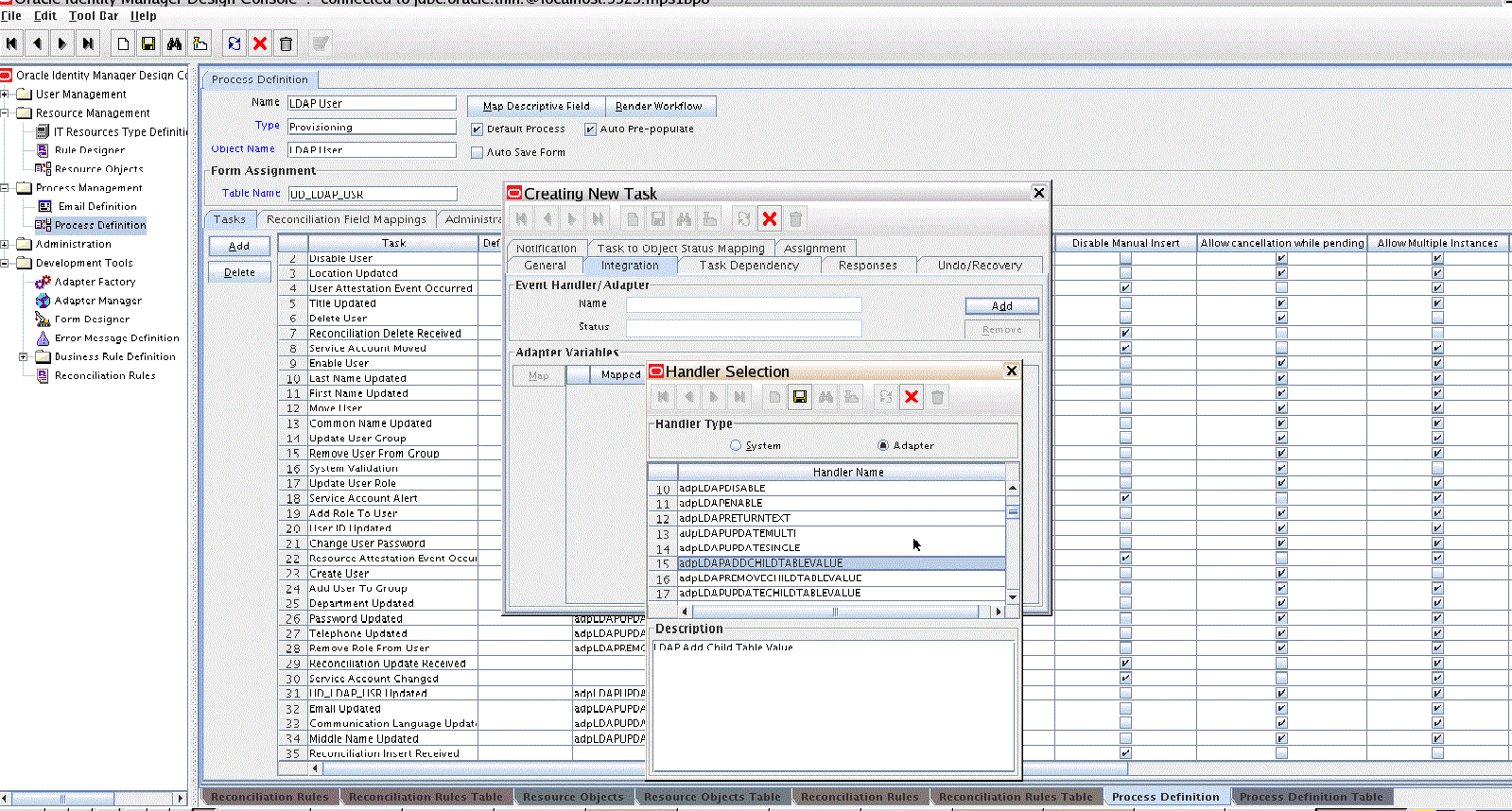Save record with main toolbar disk icon
Screen dimensions: 1512x811
[148, 43]
